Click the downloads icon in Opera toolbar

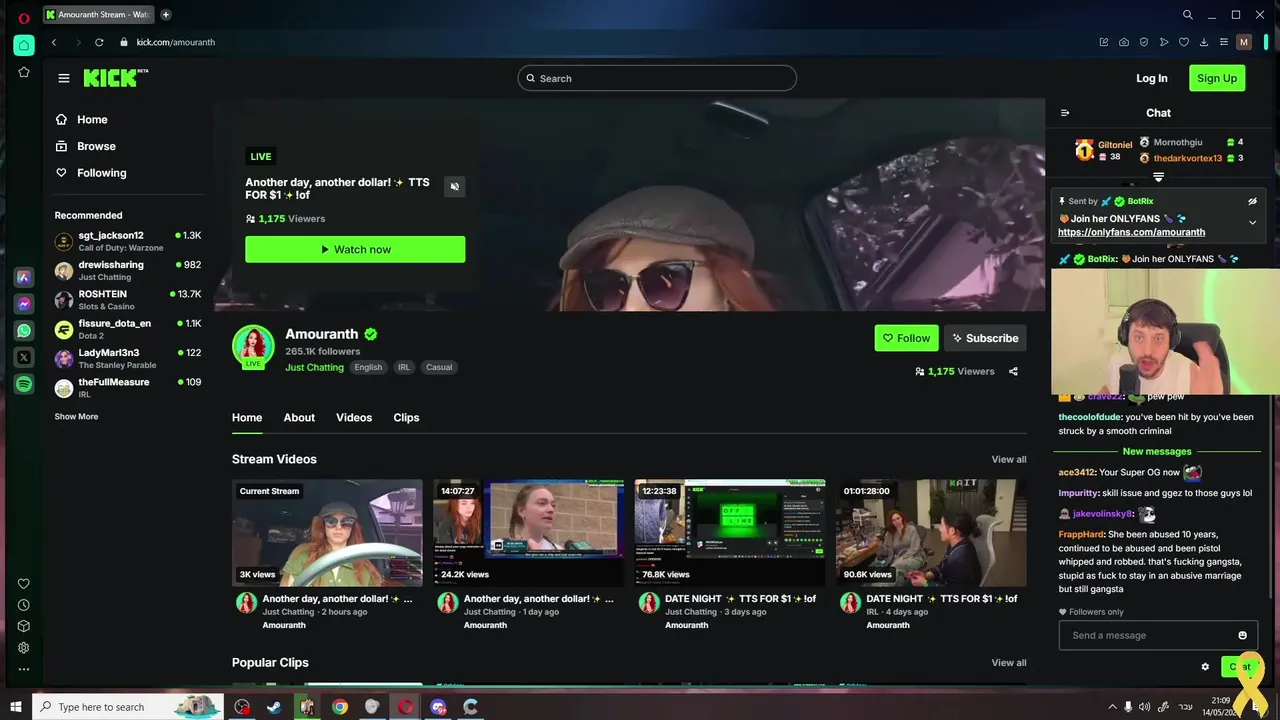pyautogui.click(x=1204, y=42)
